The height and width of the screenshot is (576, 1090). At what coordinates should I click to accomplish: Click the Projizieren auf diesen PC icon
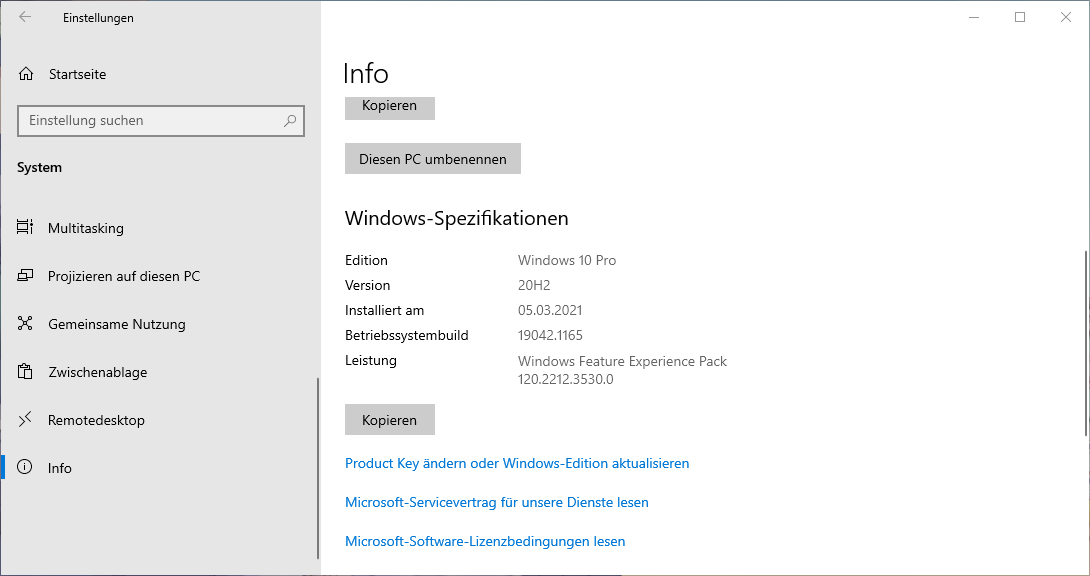coord(26,276)
